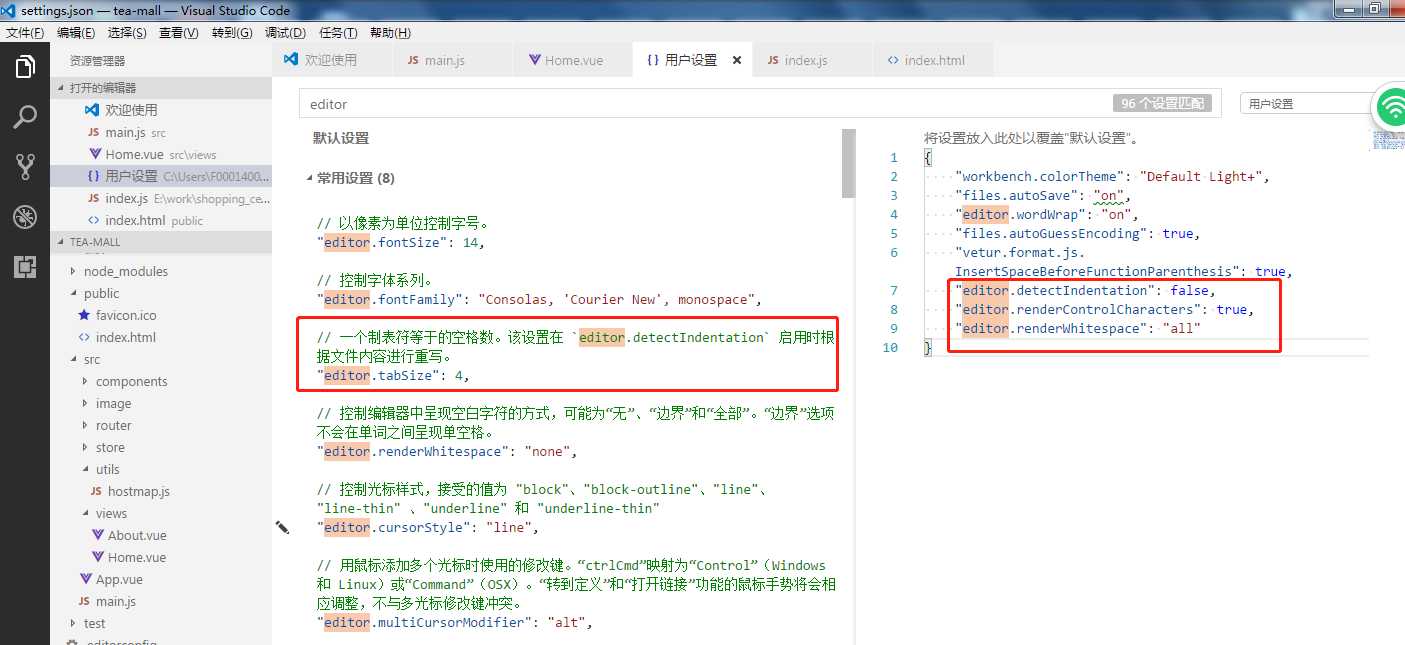Open the Explorer view in activity bar

click(25, 67)
